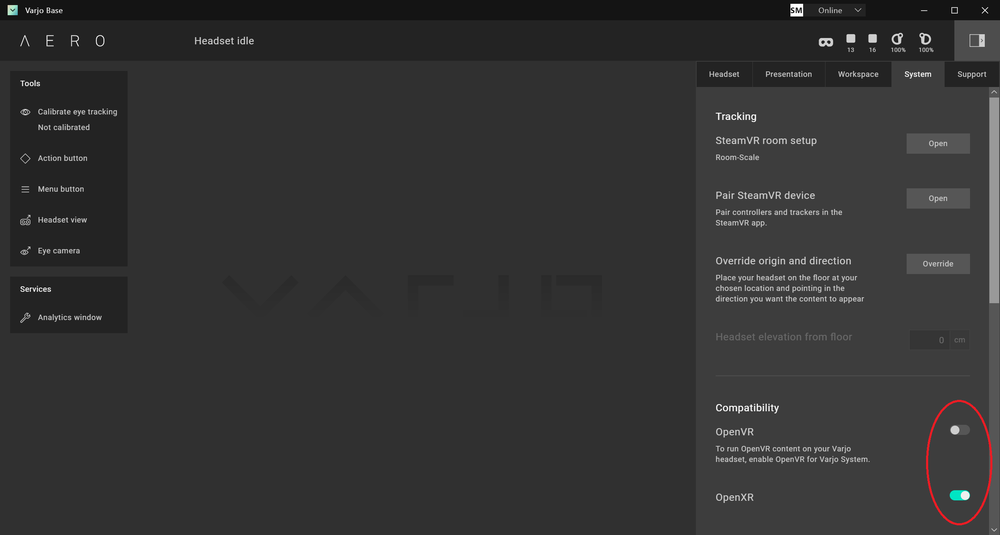This screenshot has width=1000, height=535.
Task: Click the wrench Analytics icon
Action: click(x=26, y=318)
